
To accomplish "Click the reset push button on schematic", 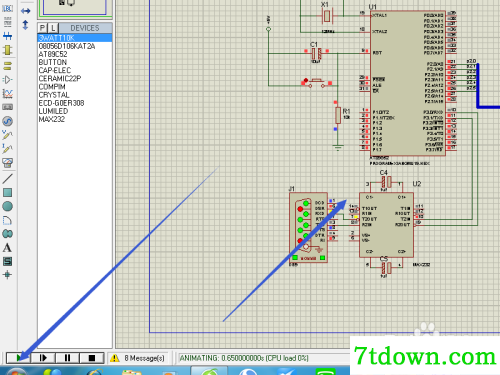I will [x=316, y=82].
